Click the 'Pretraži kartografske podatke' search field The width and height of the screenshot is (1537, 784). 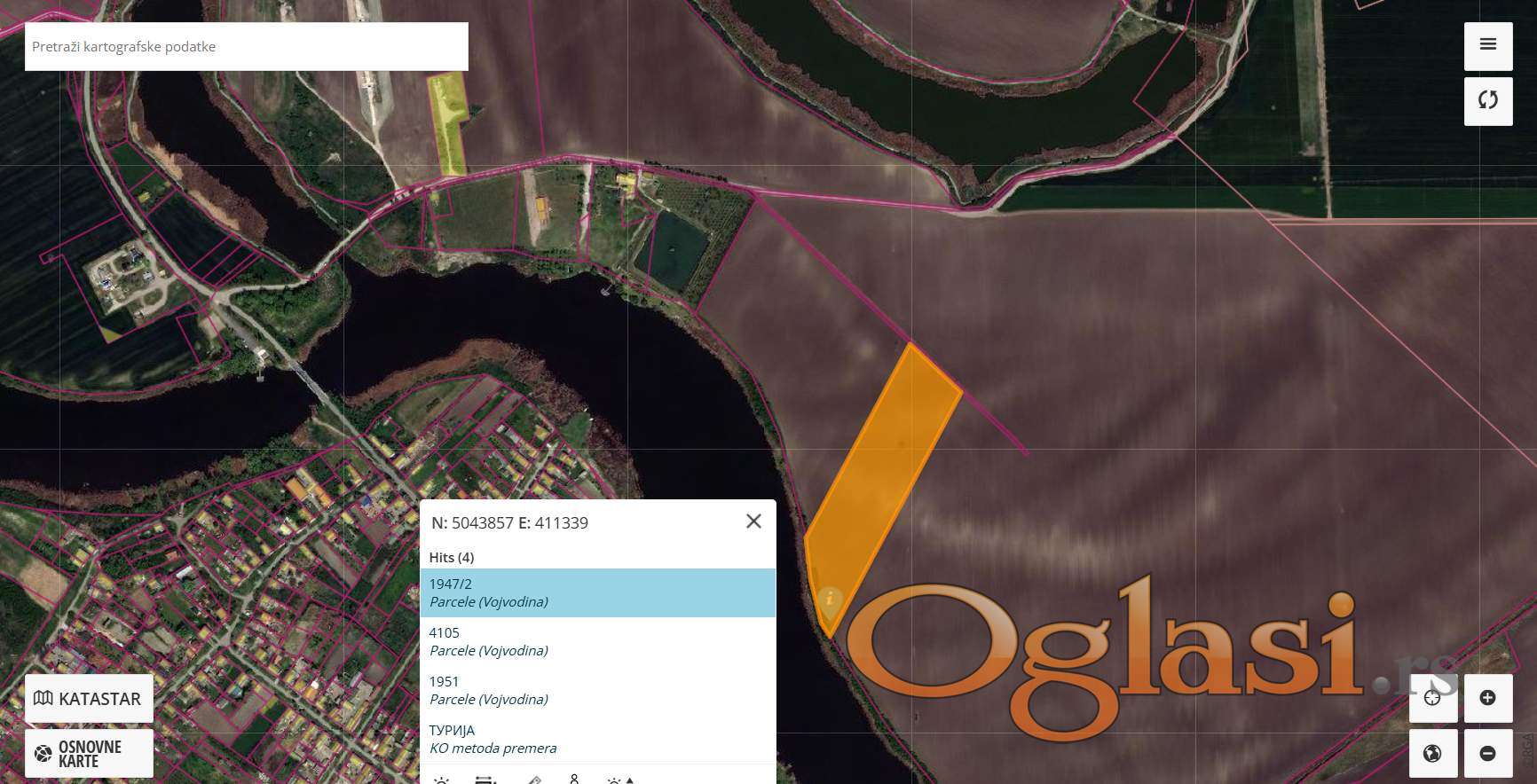(246, 46)
